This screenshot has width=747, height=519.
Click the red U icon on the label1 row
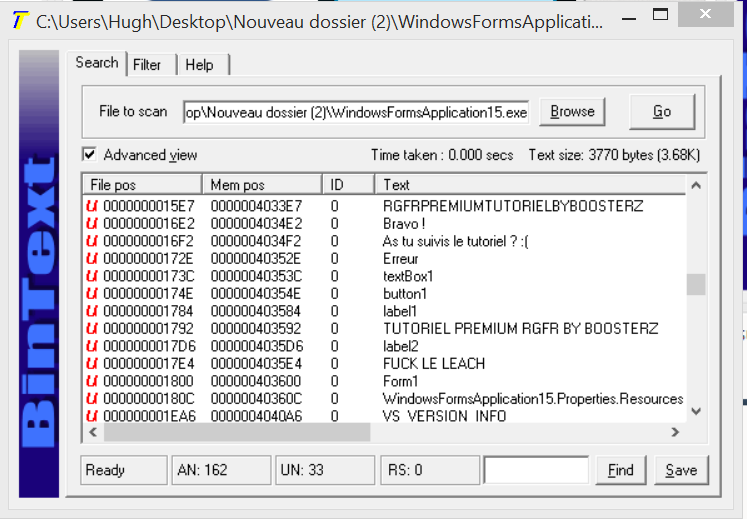(x=91, y=311)
